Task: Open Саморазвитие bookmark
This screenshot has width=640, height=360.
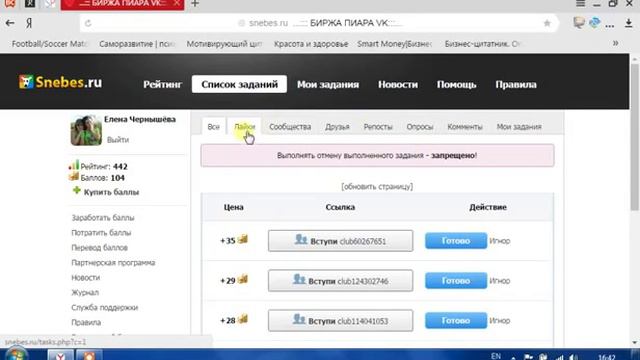Action: (137, 44)
